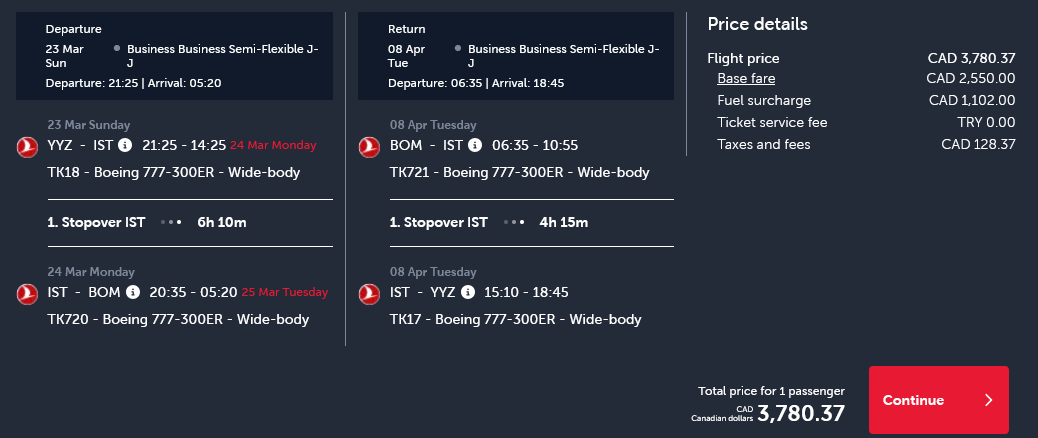
Task: Click the total price 3,780.37 amount
Action: click(801, 413)
